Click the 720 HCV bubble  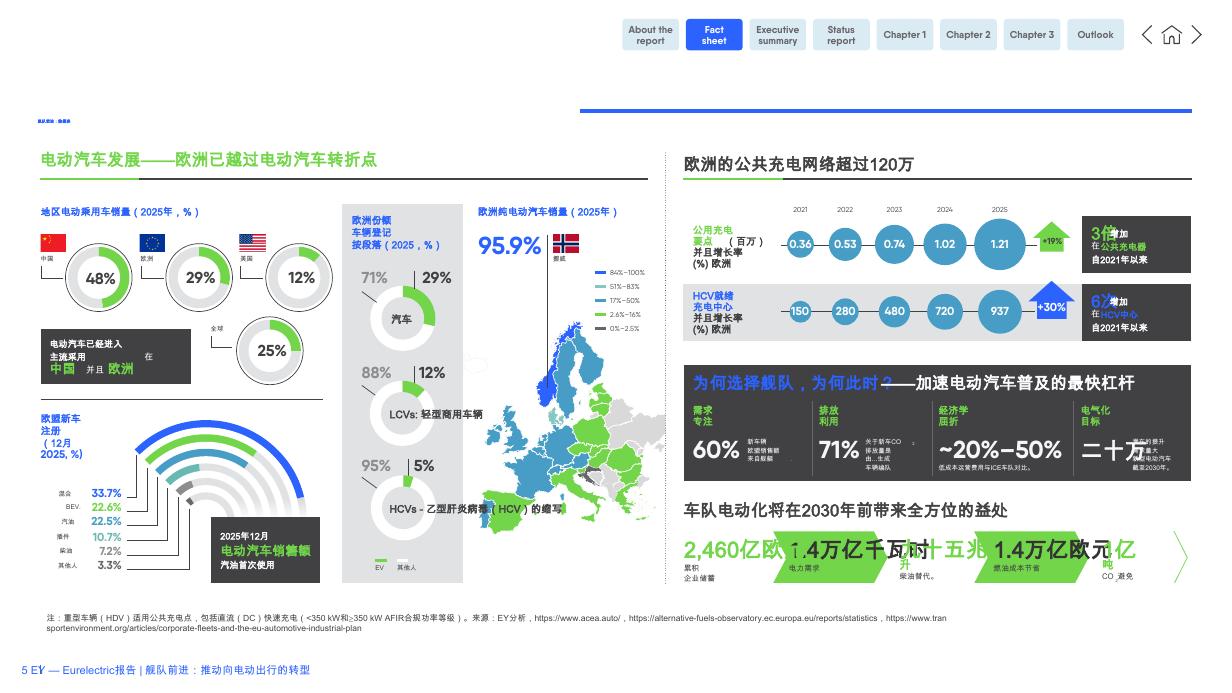(944, 311)
